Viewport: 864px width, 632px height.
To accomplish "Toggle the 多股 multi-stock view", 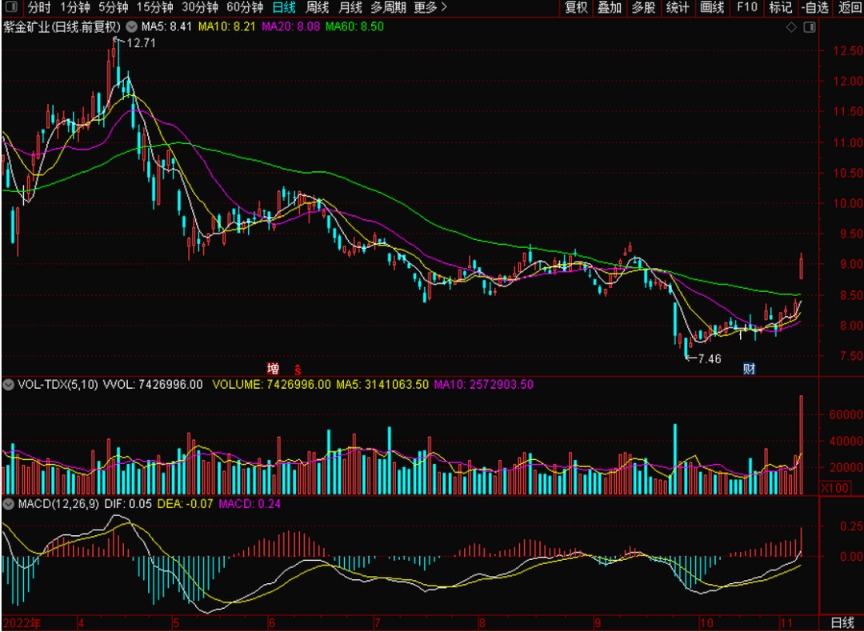I will [643, 8].
